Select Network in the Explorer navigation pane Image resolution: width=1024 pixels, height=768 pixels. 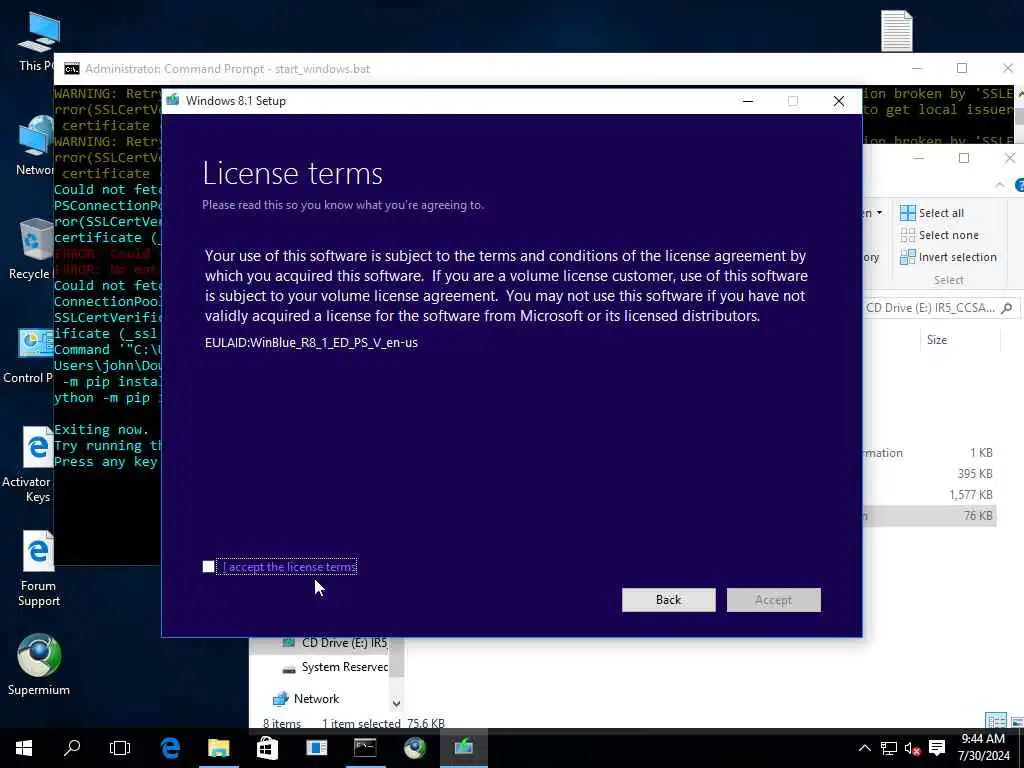pos(306,699)
